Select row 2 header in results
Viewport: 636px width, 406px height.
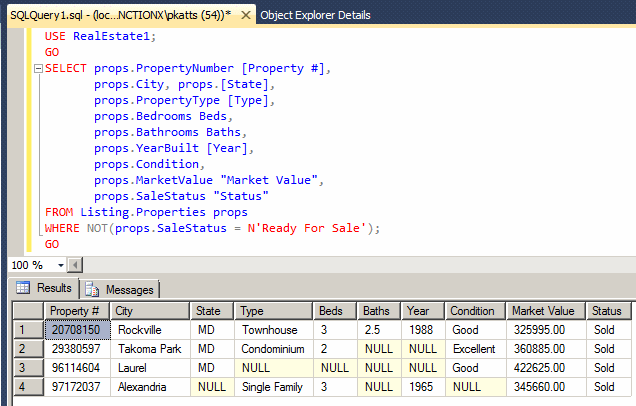(28, 349)
